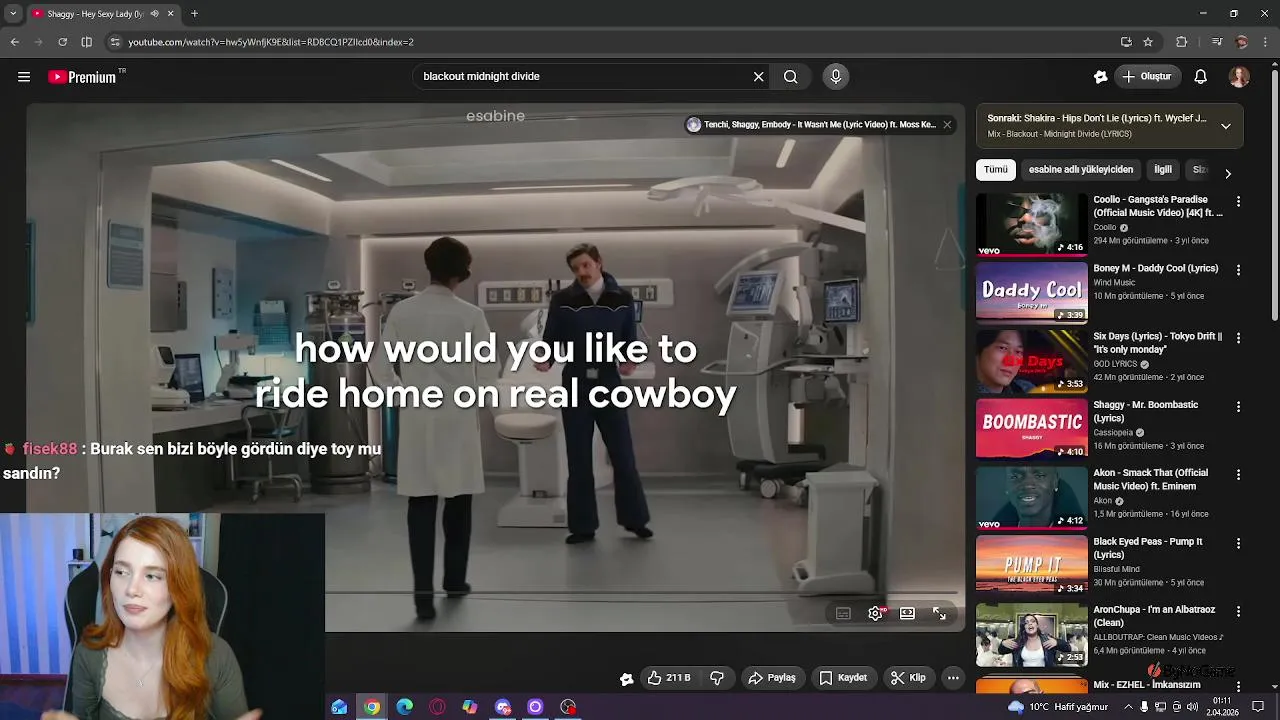Open a new Chrome tab
1280x720 pixels.
[x=194, y=14]
